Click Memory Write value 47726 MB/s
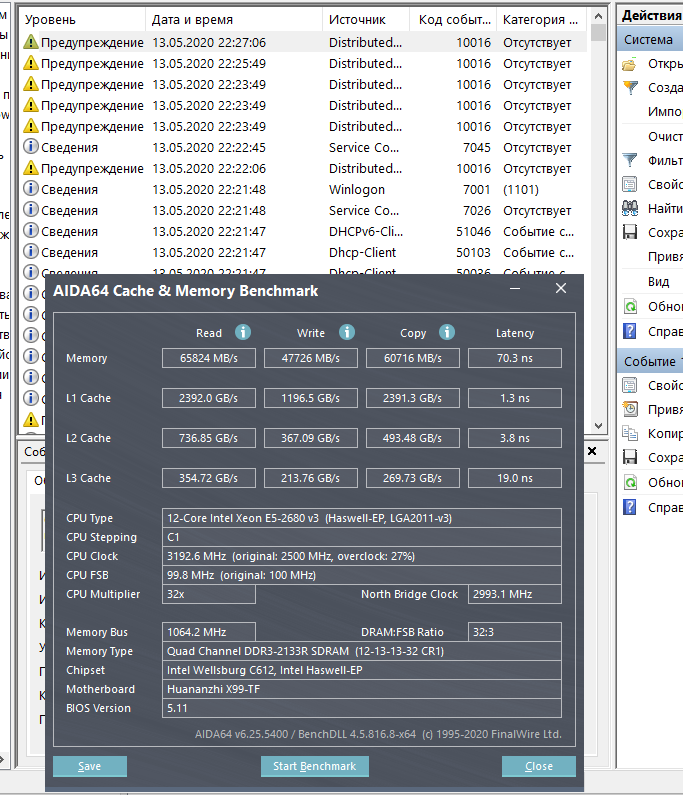 pyautogui.click(x=311, y=358)
